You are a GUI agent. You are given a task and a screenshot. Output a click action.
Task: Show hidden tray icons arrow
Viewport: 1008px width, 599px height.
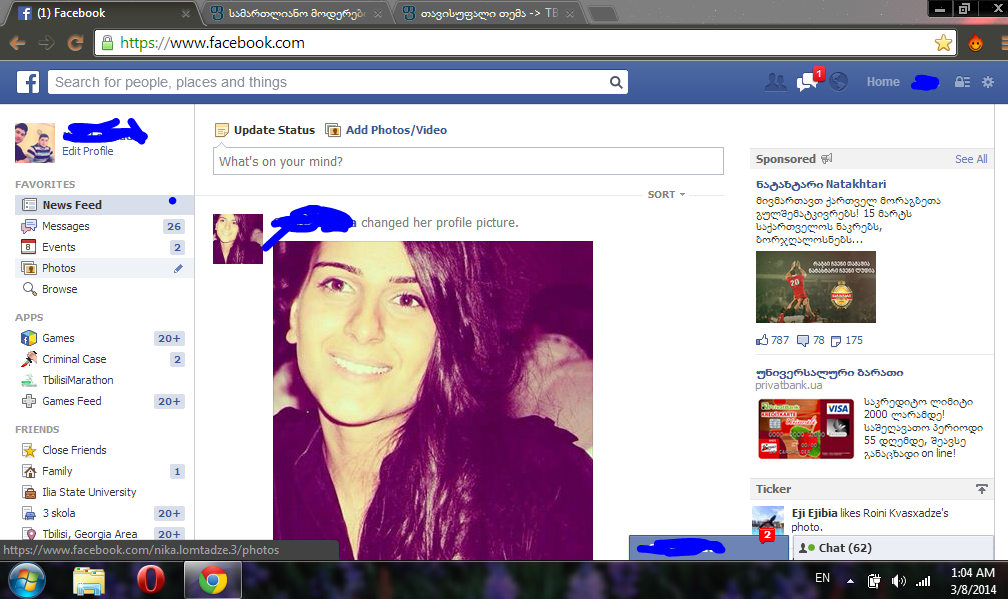850,581
